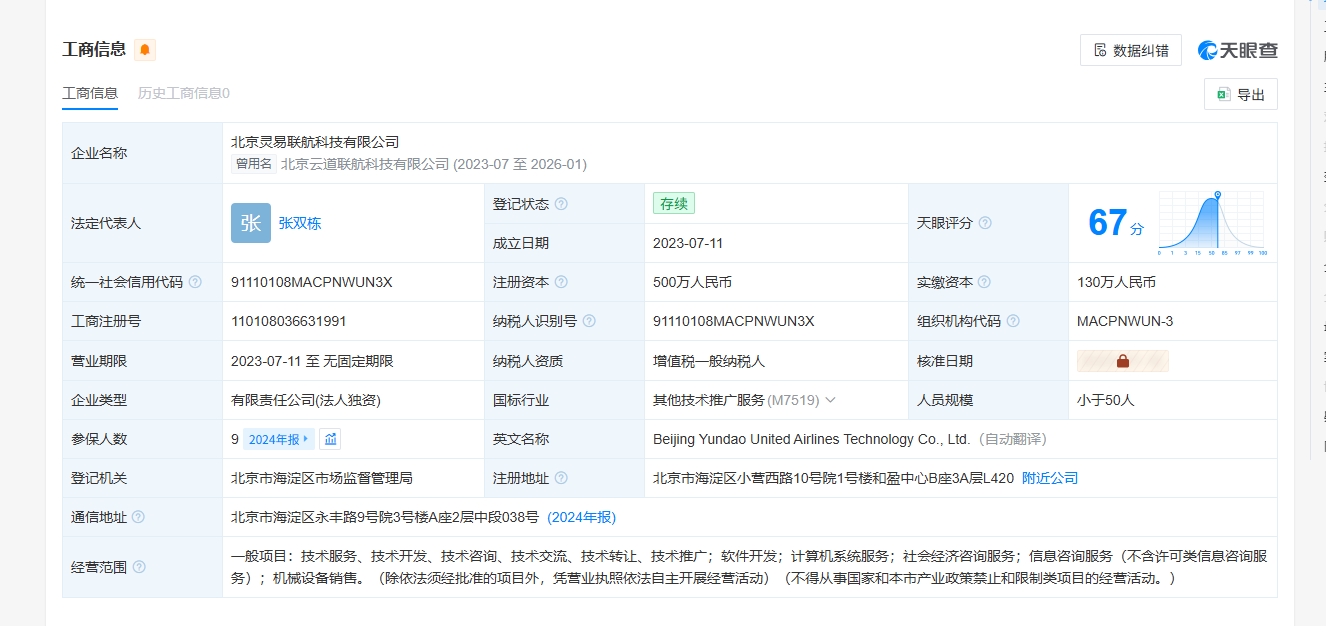This screenshot has height=626, width=1326.
Task: Expand the 其他技术推广服务 industry dropdown
Action: coord(830,400)
